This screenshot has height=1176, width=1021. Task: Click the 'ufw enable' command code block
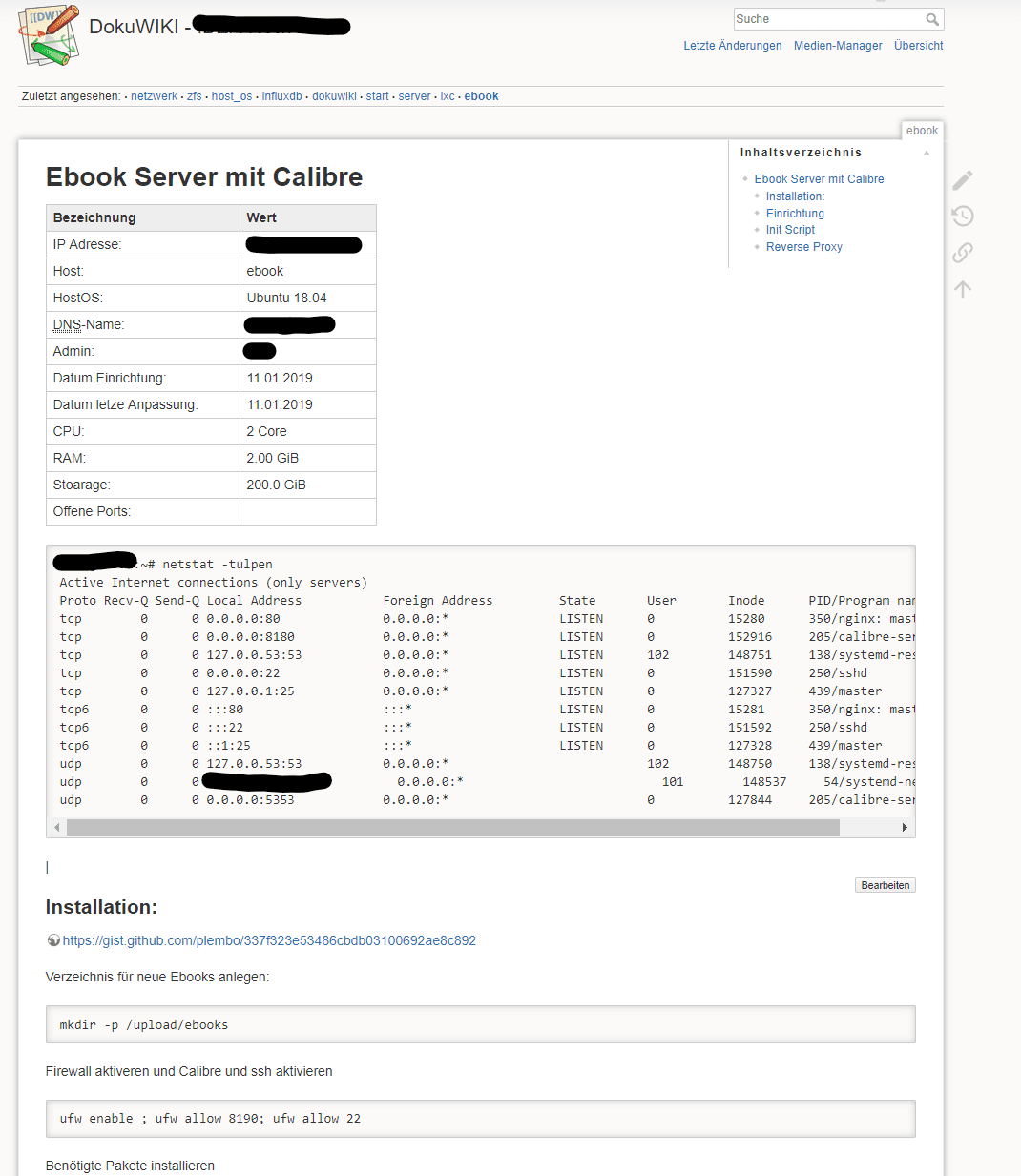pos(481,1119)
